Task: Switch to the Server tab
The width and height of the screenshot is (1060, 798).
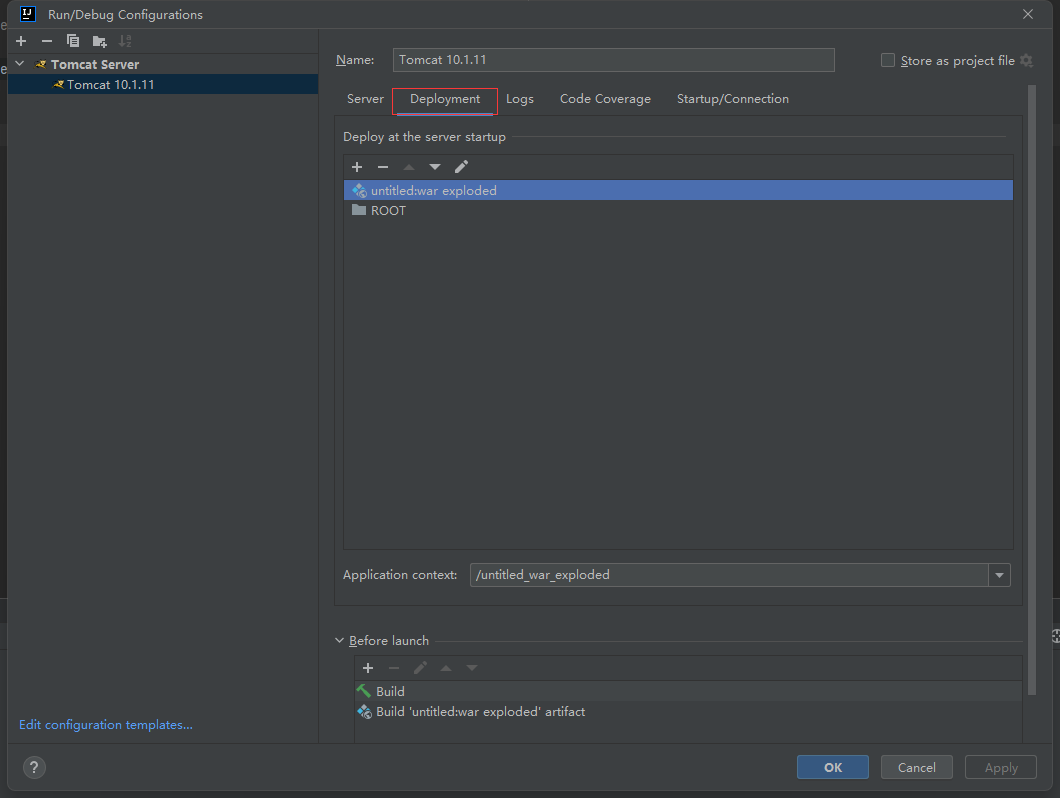Action: (365, 99)
